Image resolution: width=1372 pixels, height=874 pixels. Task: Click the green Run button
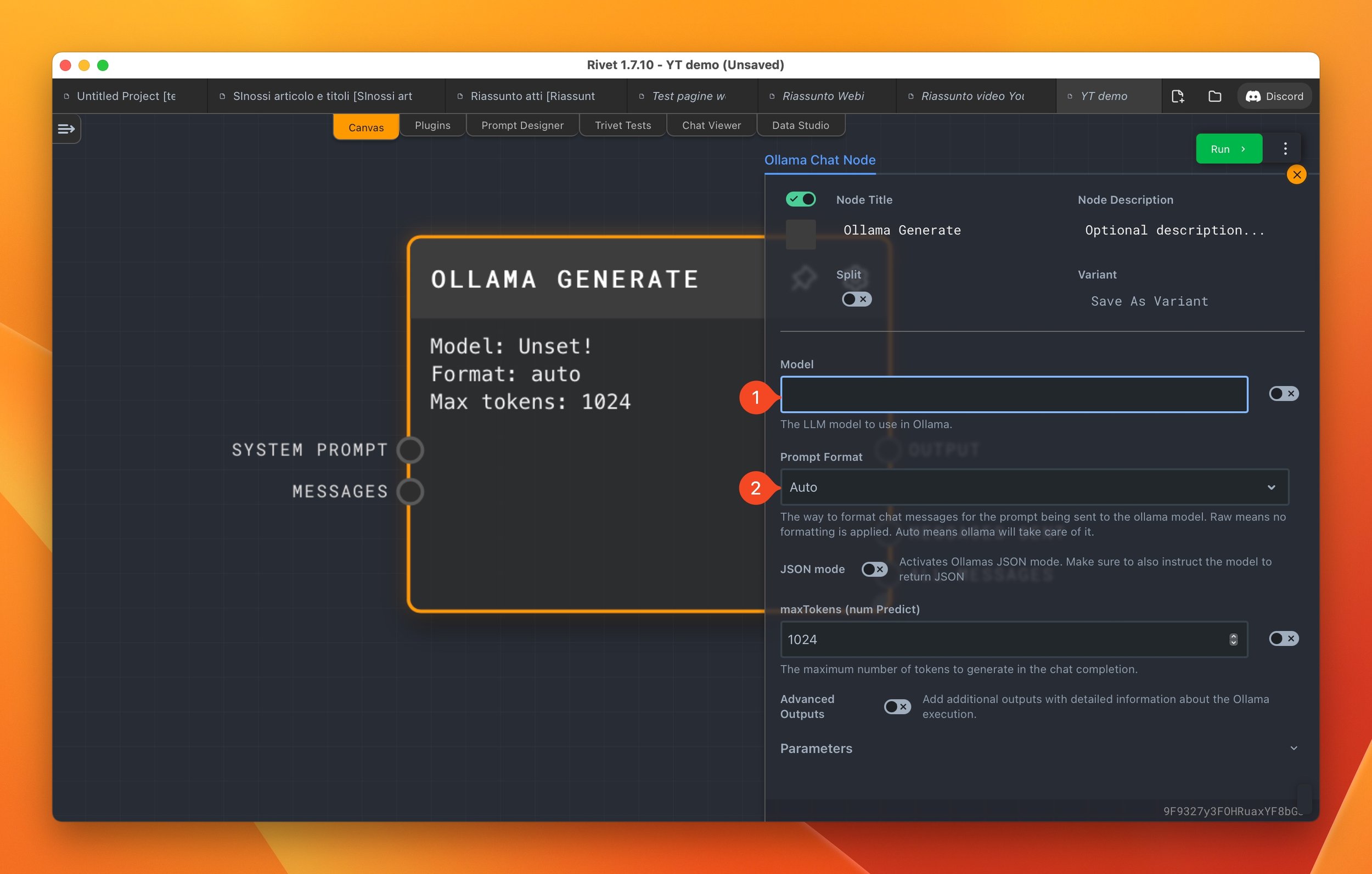pos(1228,149)
